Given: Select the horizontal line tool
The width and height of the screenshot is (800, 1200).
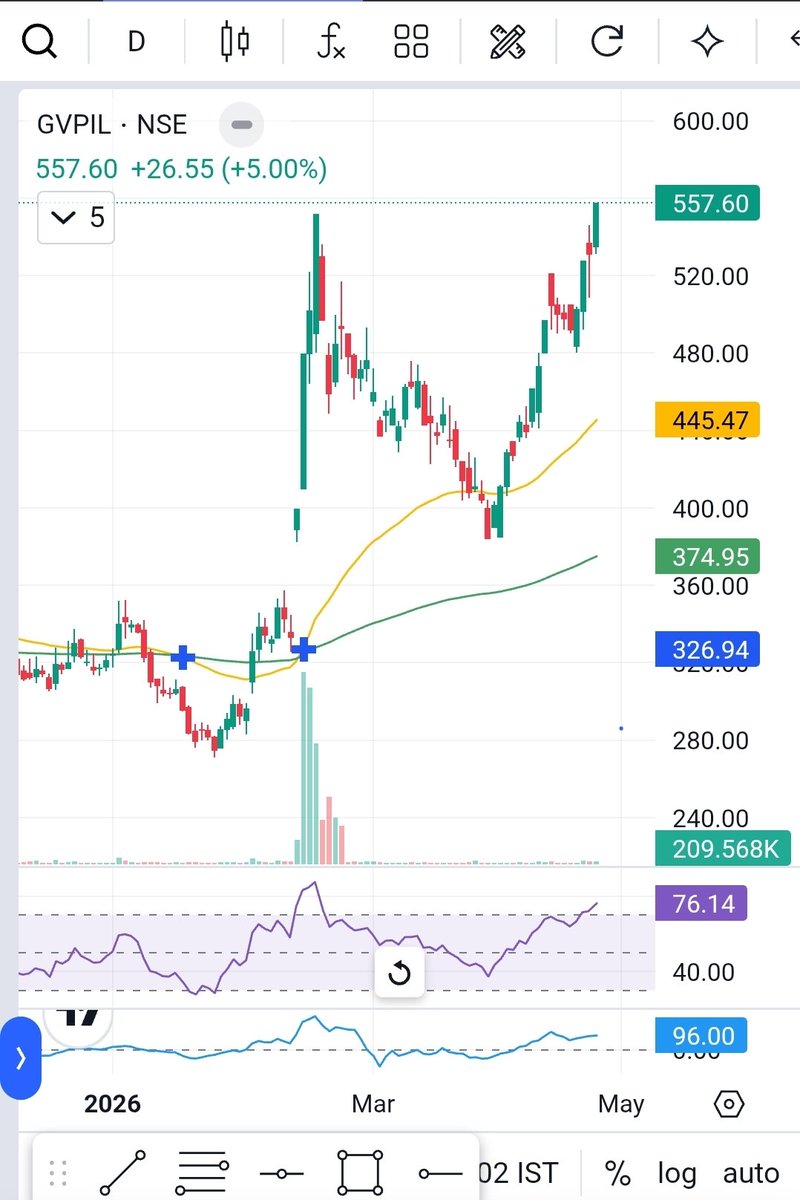Looking at the screenshot, I should click(x=281, y=1173).
